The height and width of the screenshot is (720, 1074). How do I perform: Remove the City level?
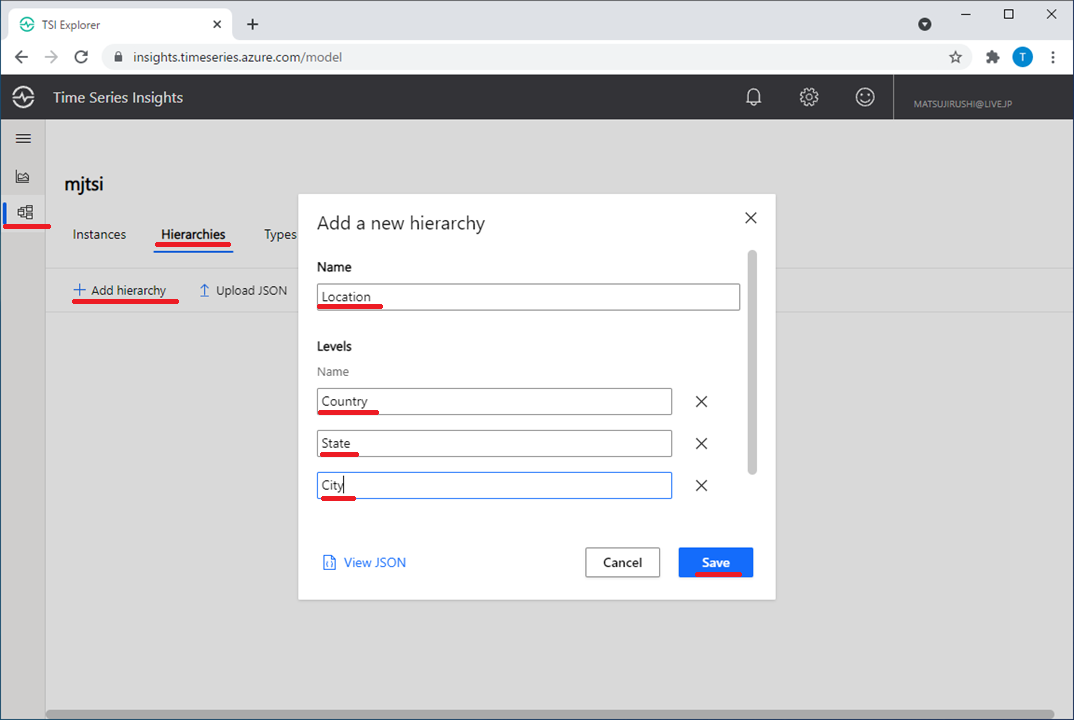click(701, 486)
